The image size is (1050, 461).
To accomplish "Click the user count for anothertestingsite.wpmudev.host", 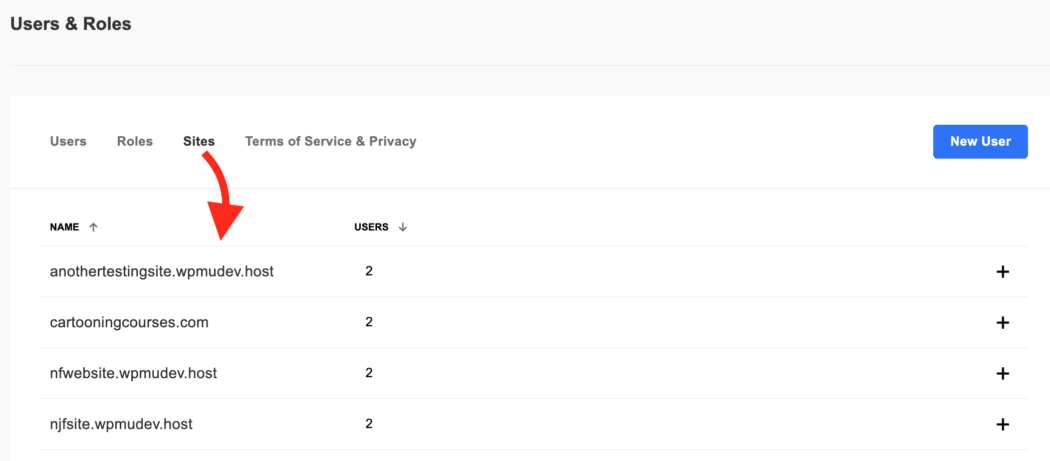I will click(x=369, y=271).
